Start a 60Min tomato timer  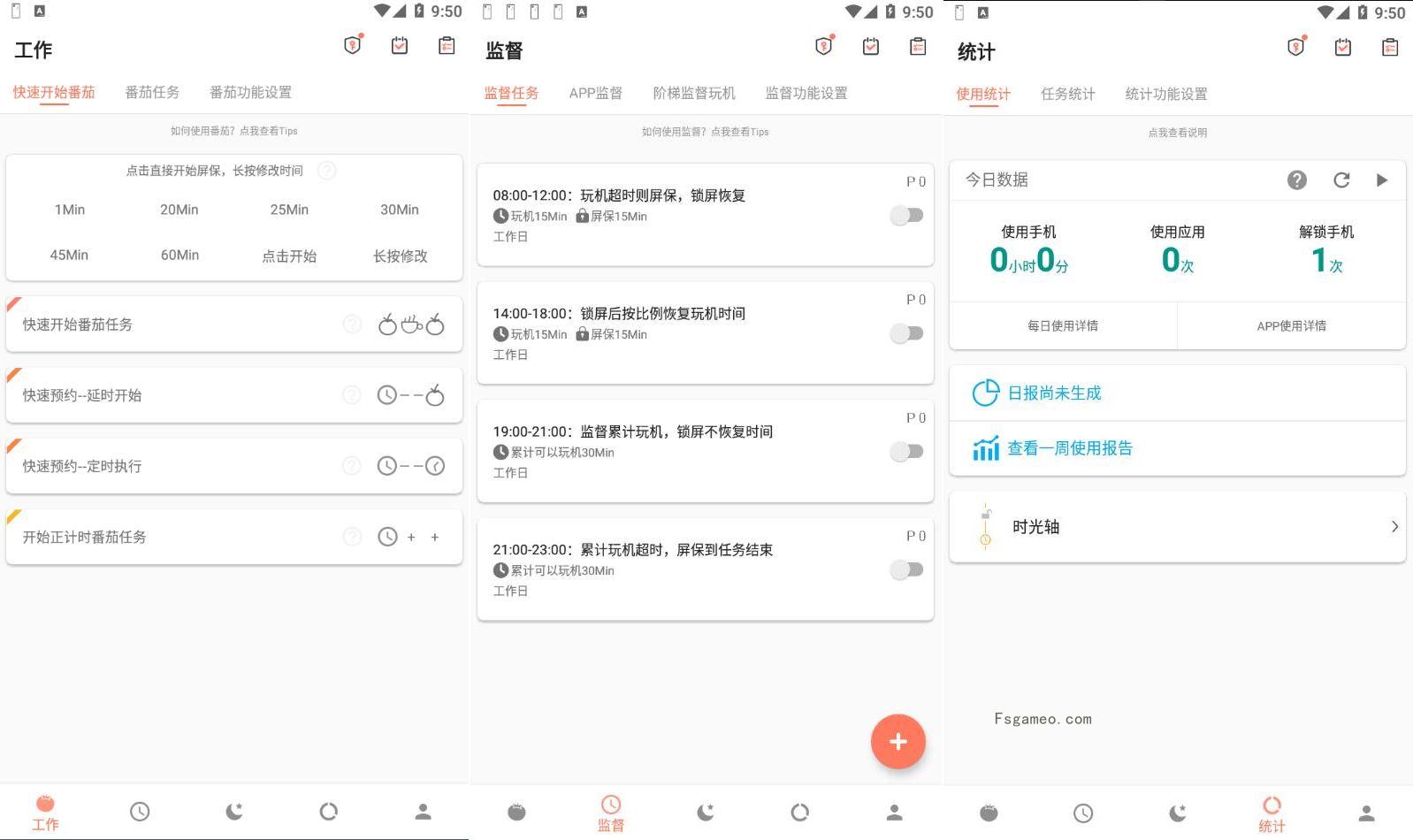click(x=179, y=255)
